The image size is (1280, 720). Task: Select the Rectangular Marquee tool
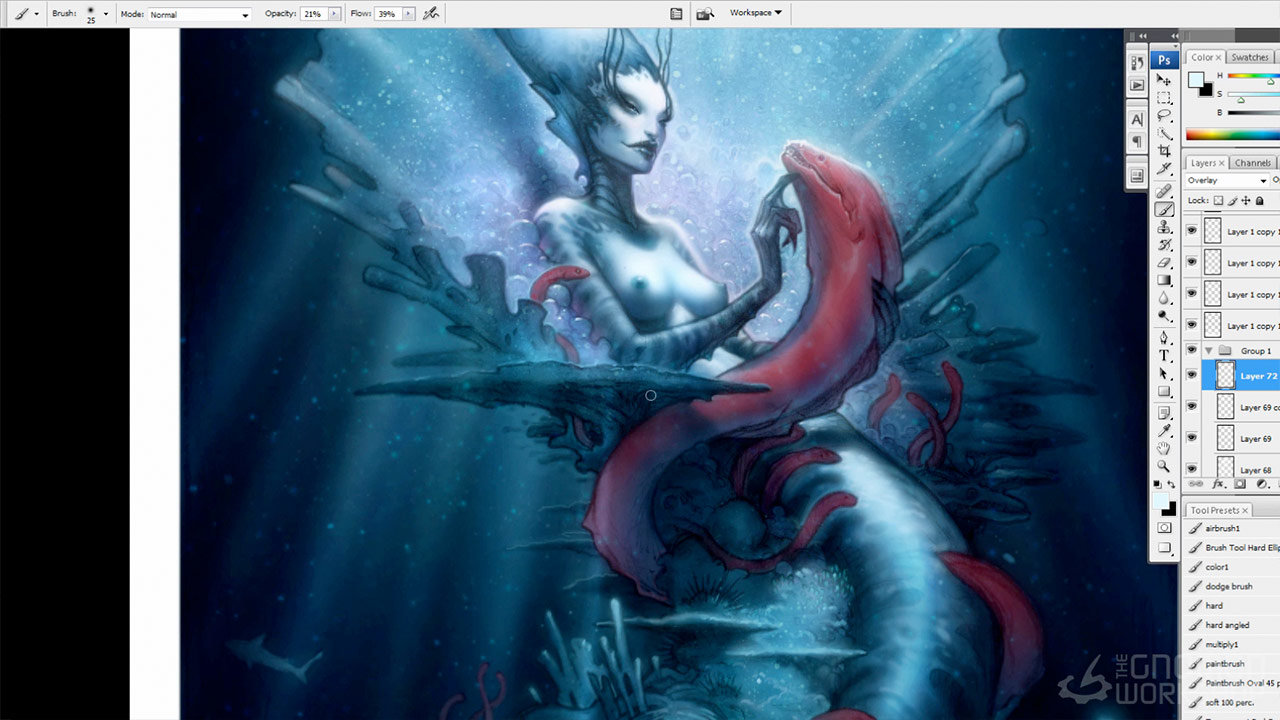point(1164,98)
